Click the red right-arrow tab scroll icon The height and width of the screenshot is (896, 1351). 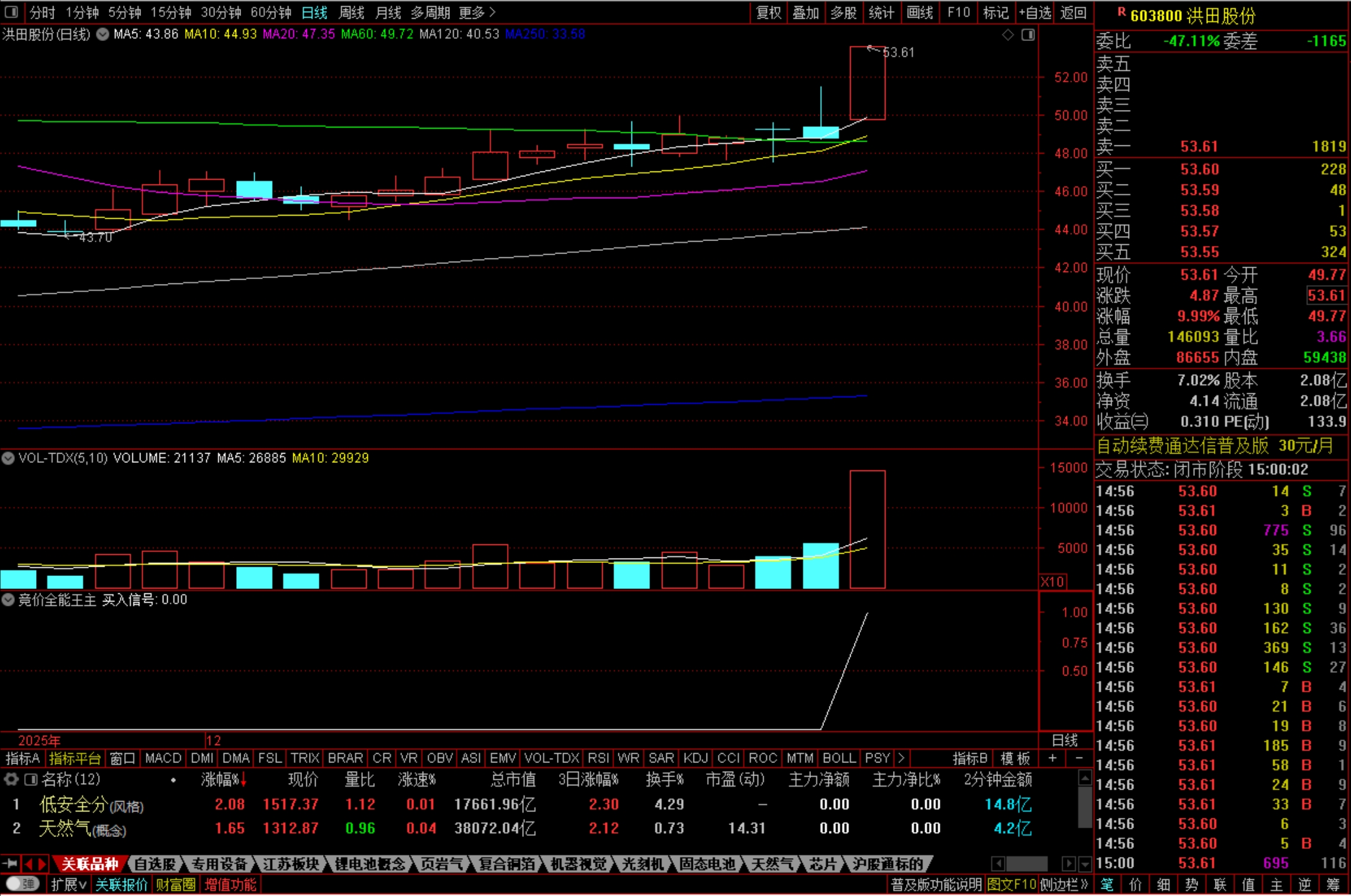tap(42, 864)
